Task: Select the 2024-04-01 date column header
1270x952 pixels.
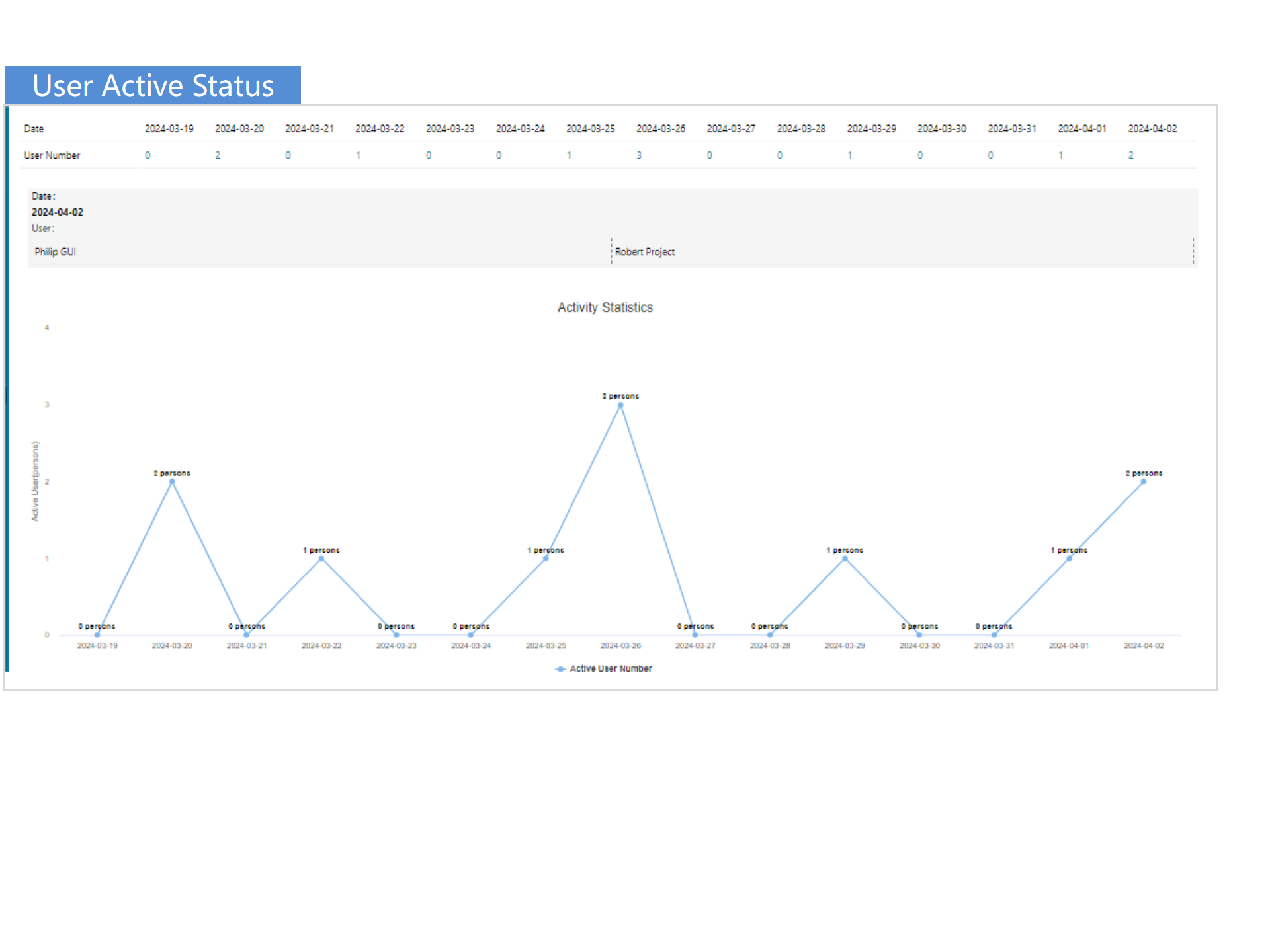Action: click(1081, 128)
